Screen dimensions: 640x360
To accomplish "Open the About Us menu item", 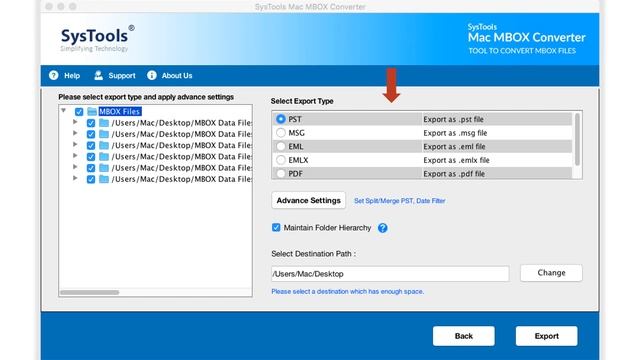I will pyautogui.click(x=170, y=76).
